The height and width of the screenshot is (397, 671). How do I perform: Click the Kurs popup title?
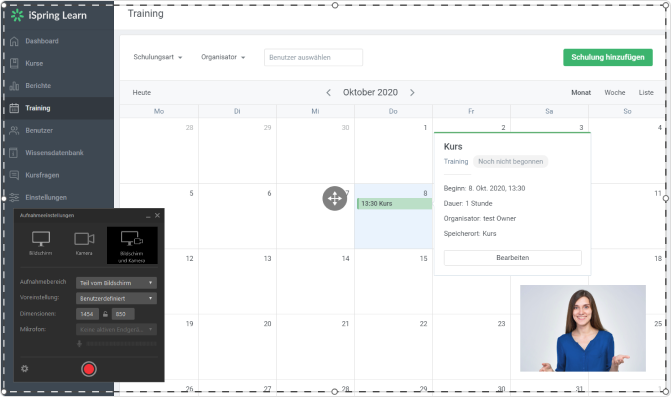[x=453, y=147]
